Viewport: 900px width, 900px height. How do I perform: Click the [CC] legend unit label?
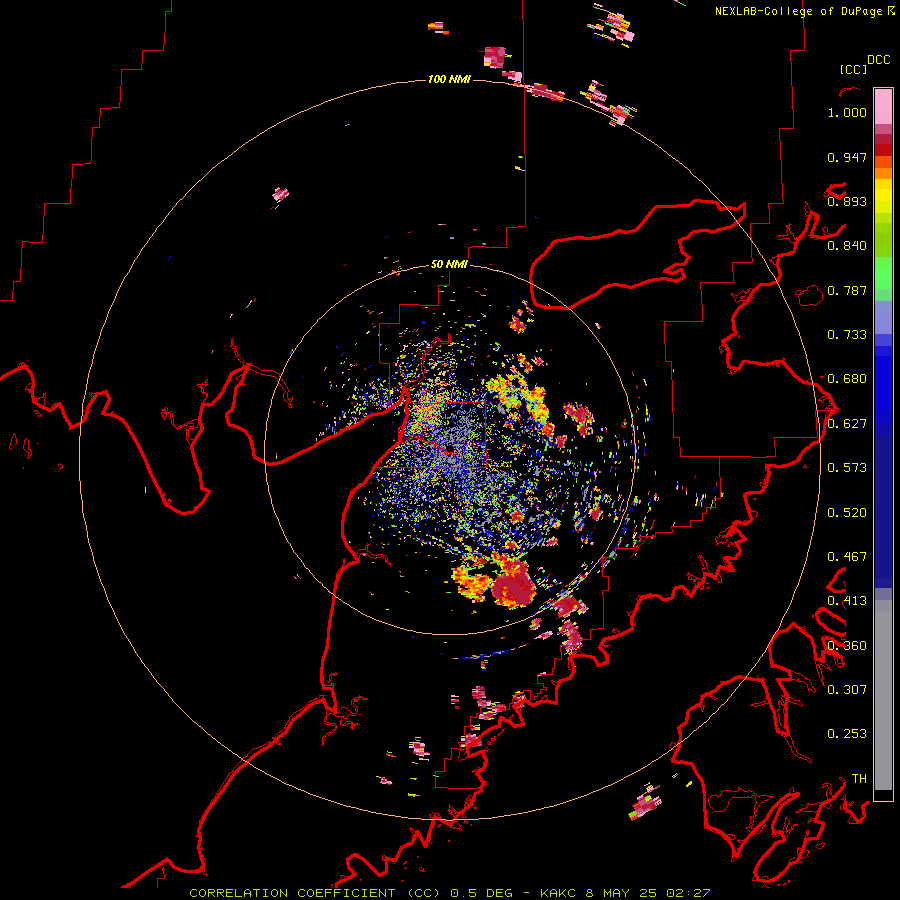tap(853, 69)
